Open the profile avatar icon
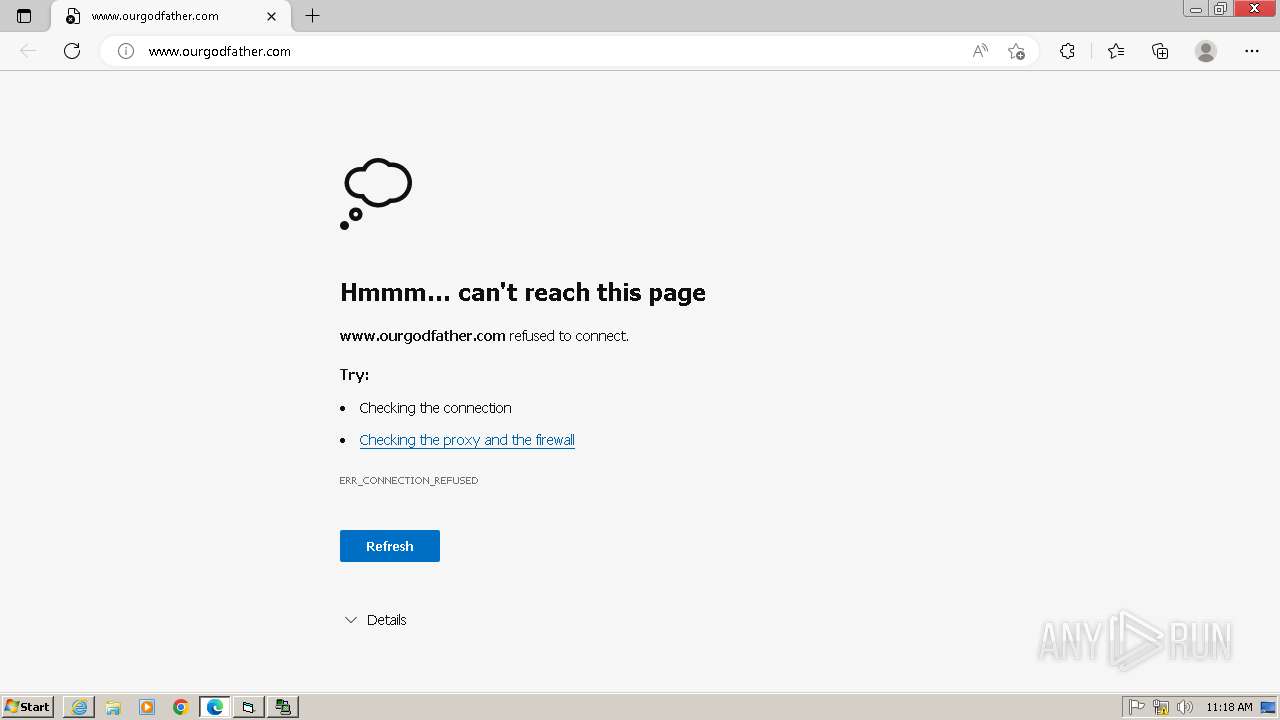The image size is (1280, 720). click(1206, 51)
